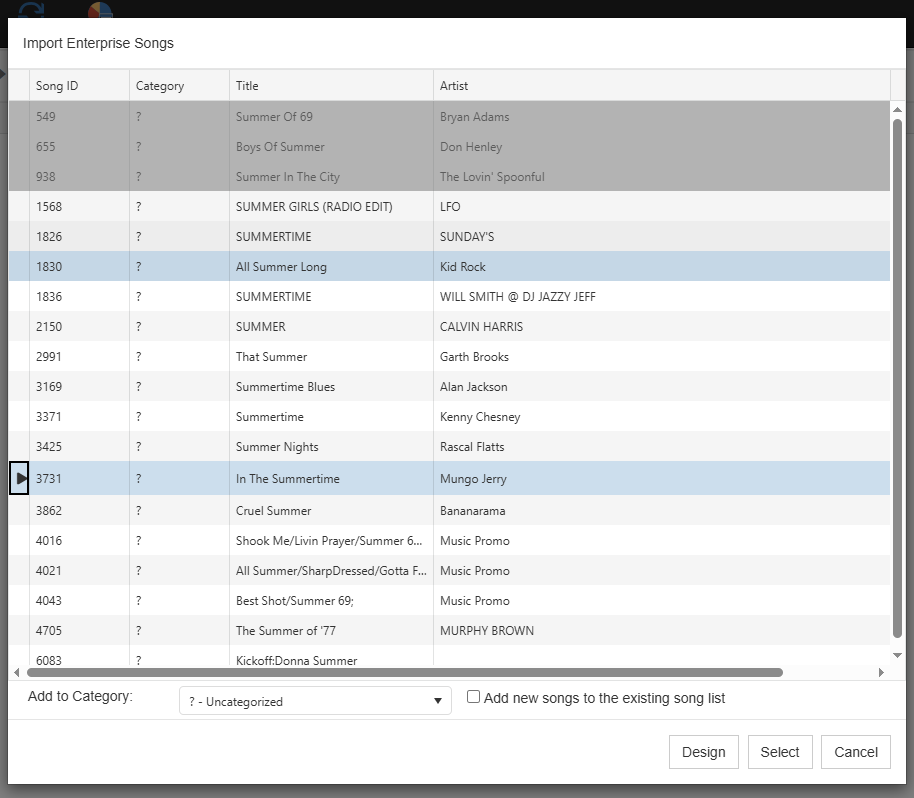Click the vertical scrollbar thumb

pyautogui.click(x=897, y=380)
